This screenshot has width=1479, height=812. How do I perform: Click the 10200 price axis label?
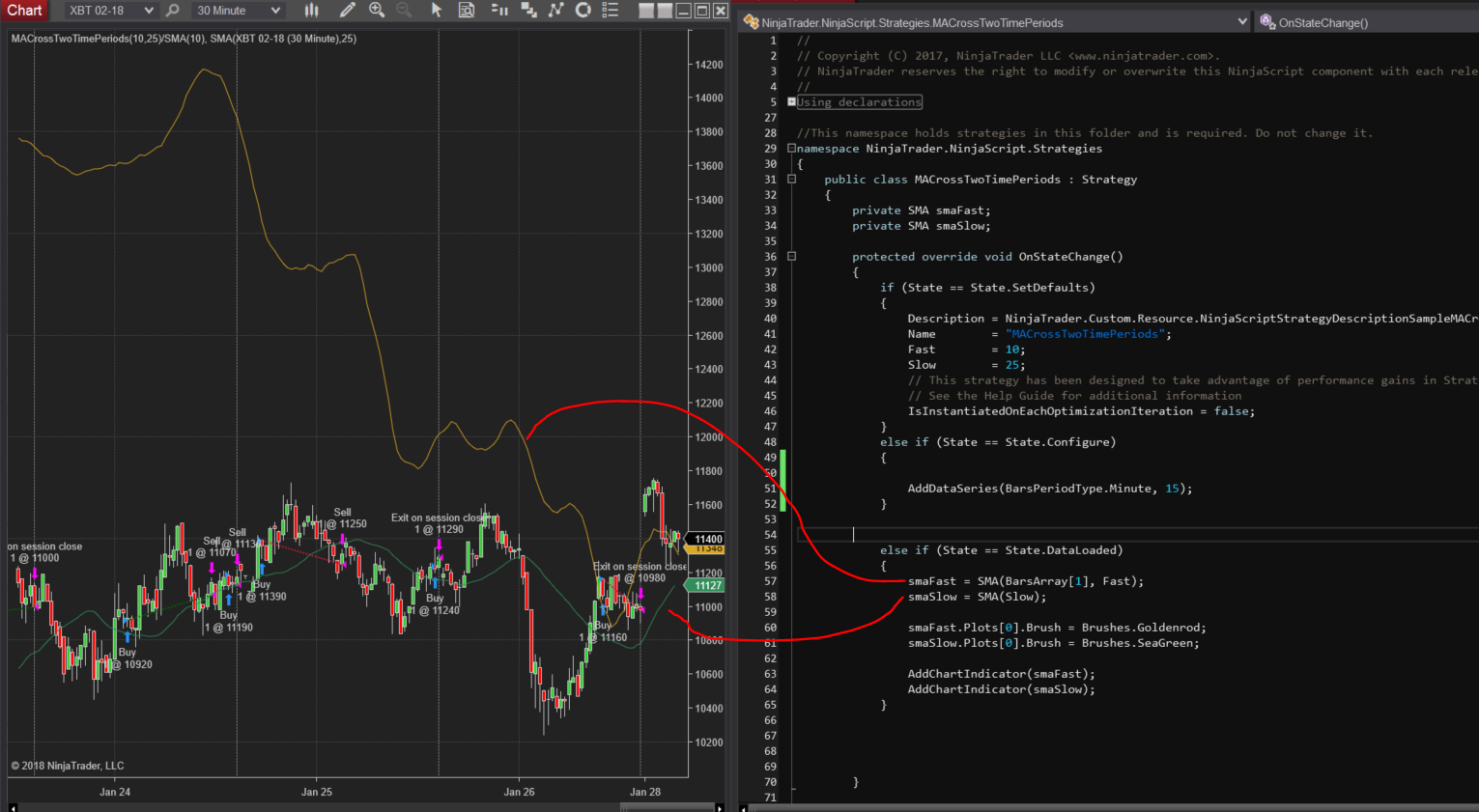[x=709, y=742]
